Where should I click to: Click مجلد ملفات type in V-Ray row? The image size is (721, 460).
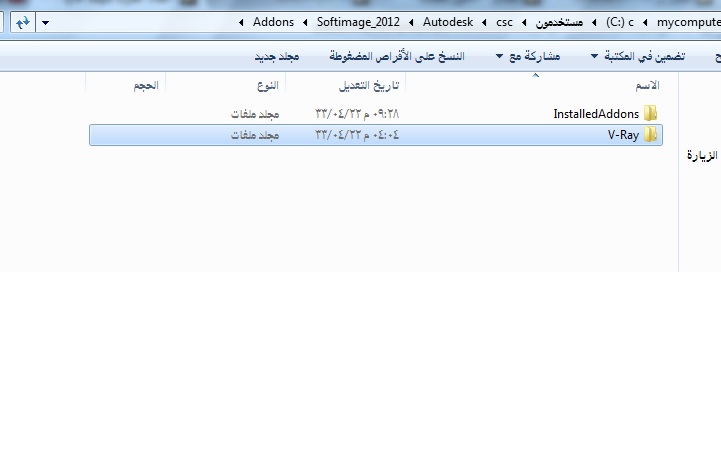(255, 135)
